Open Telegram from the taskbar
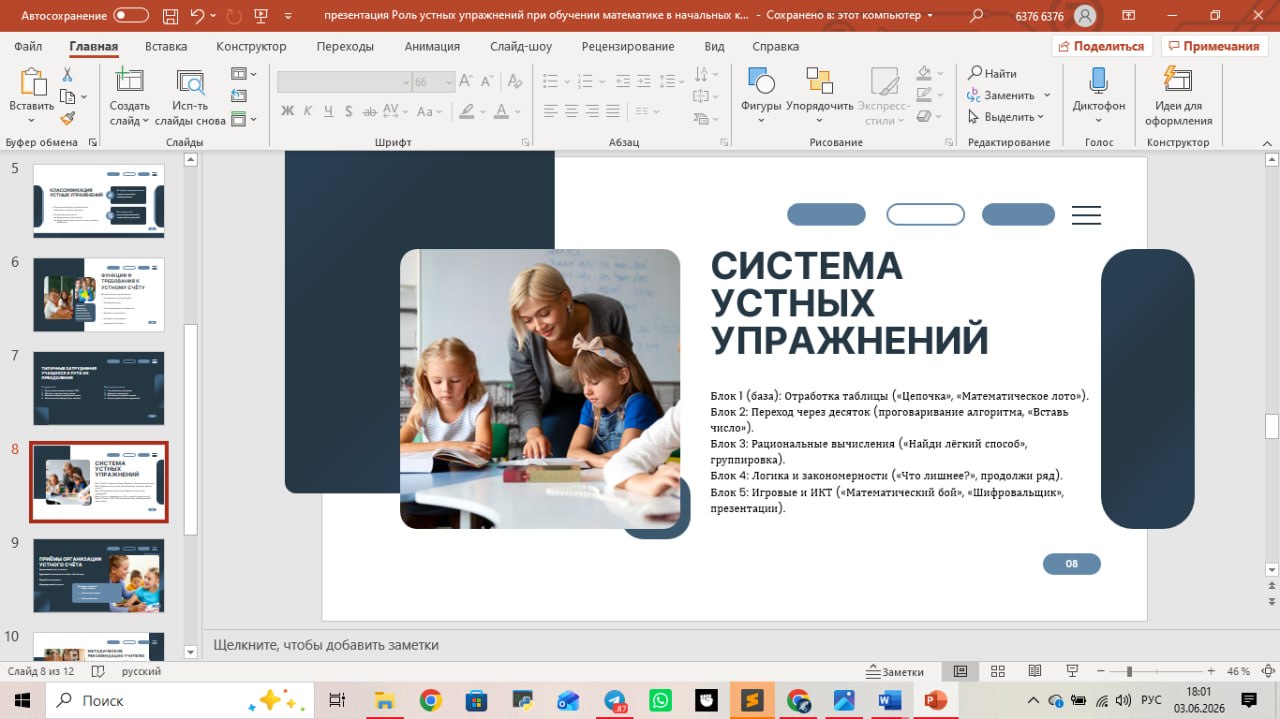 614,700
